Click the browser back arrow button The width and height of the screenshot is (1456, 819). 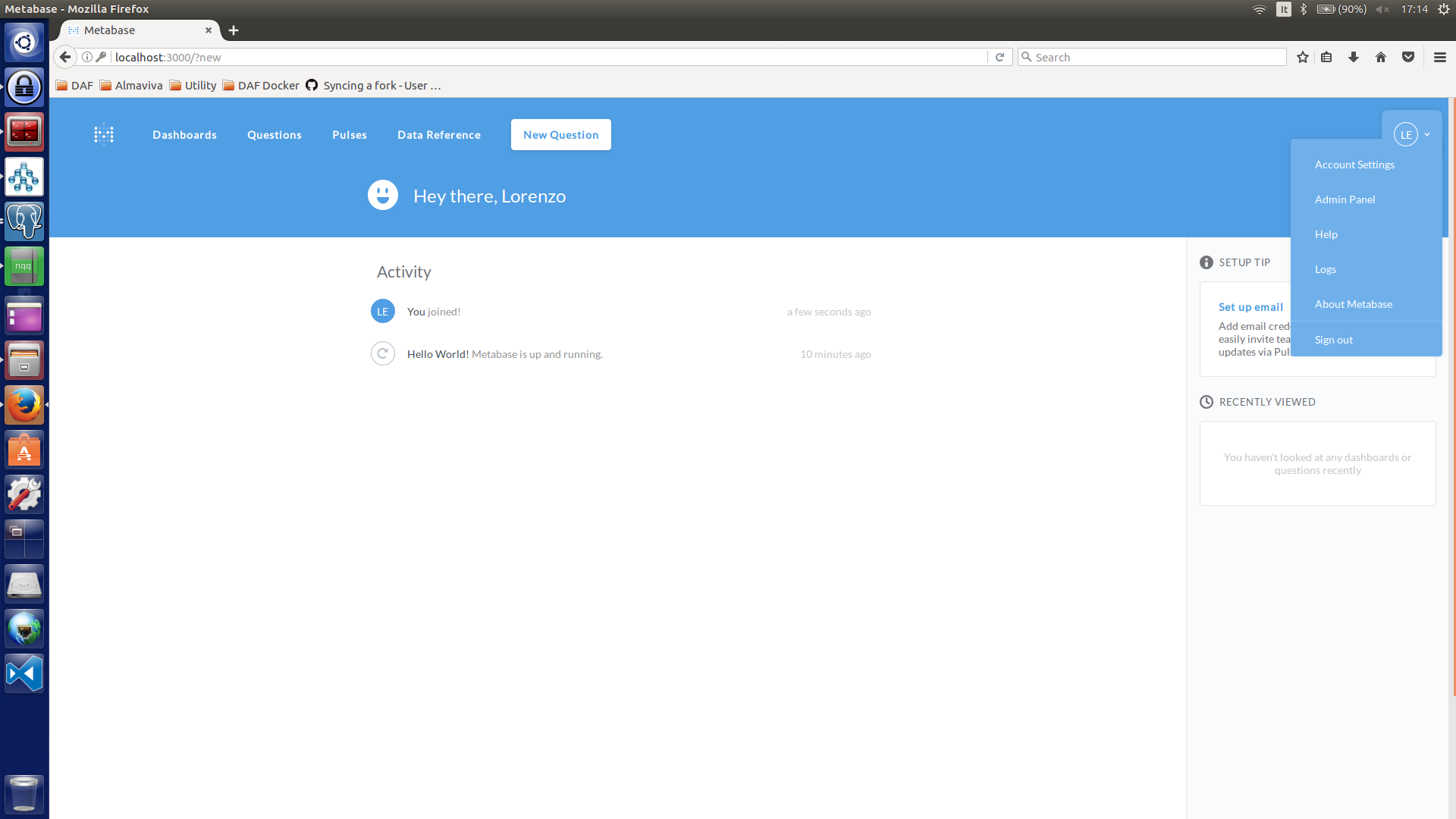pos(65,57)
